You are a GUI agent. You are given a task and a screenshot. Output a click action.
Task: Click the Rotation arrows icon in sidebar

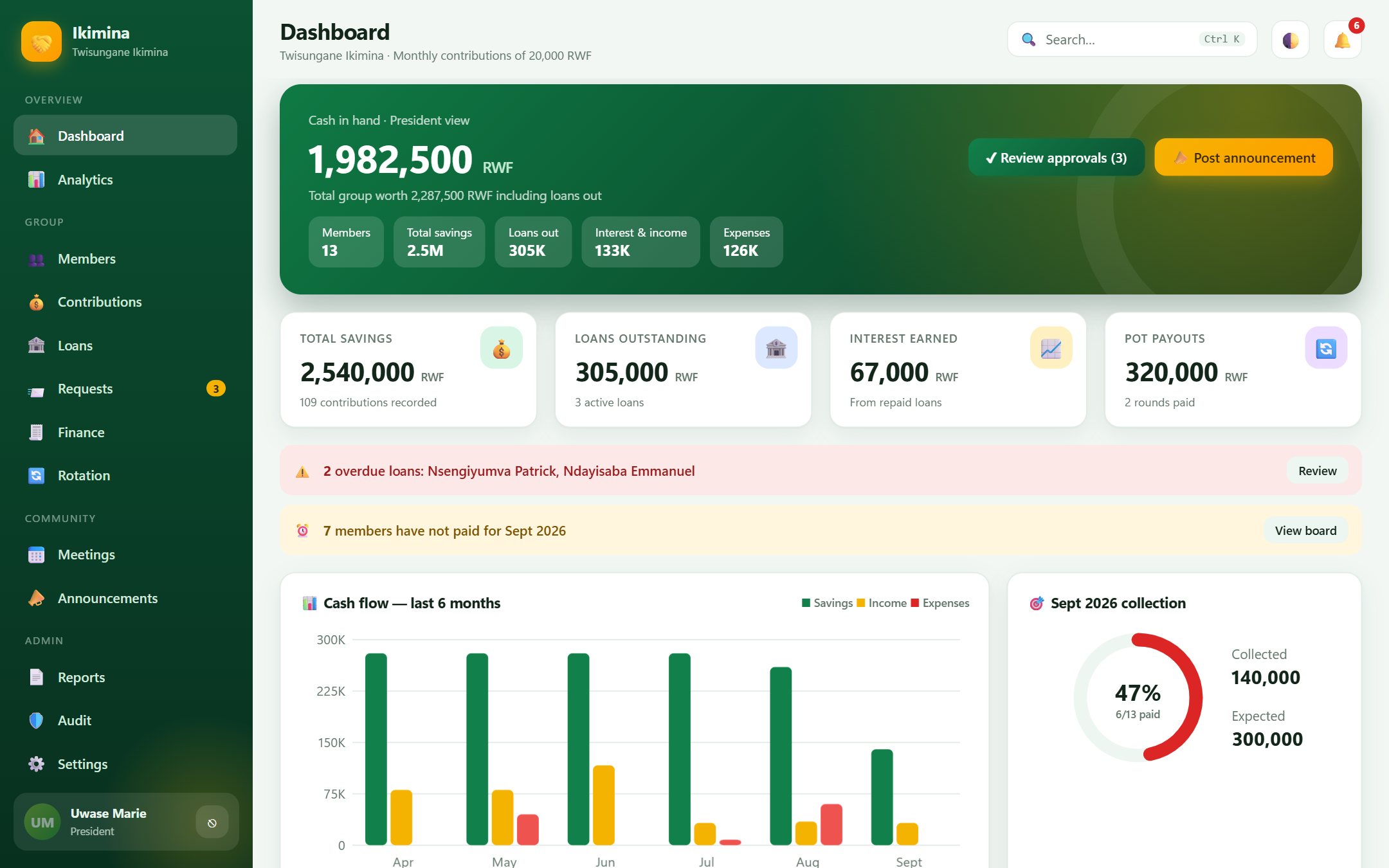(x=37, y=476)
